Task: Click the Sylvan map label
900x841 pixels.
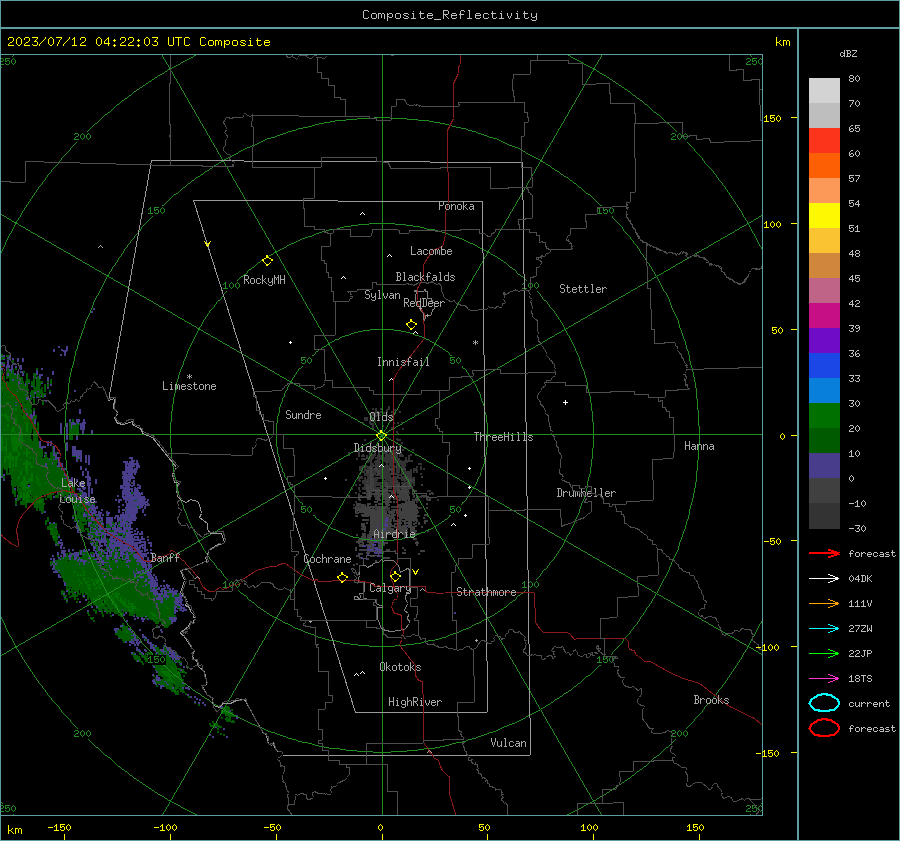Action: click(382, 295)
